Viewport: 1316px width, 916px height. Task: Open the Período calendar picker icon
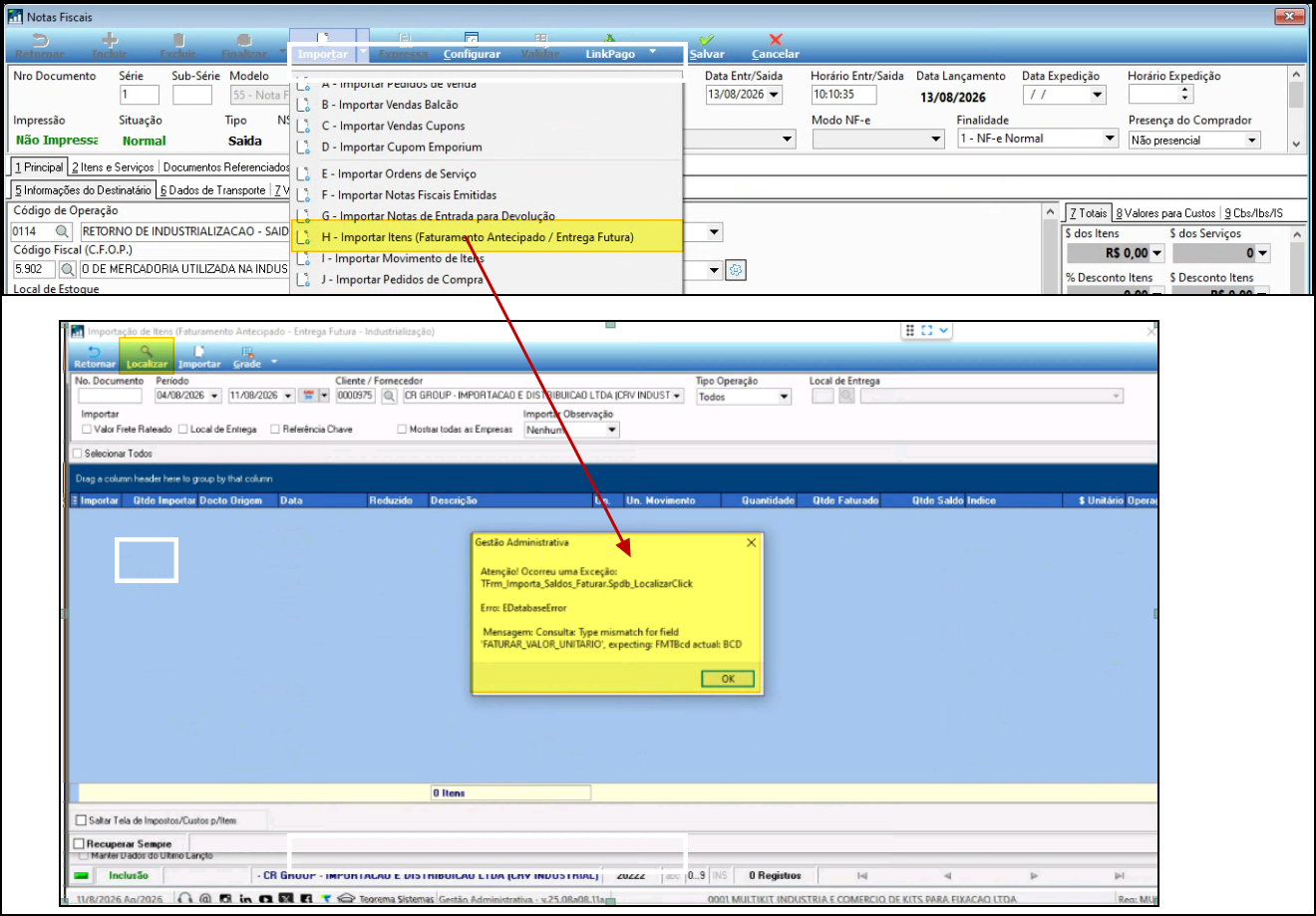click(309, 396)
